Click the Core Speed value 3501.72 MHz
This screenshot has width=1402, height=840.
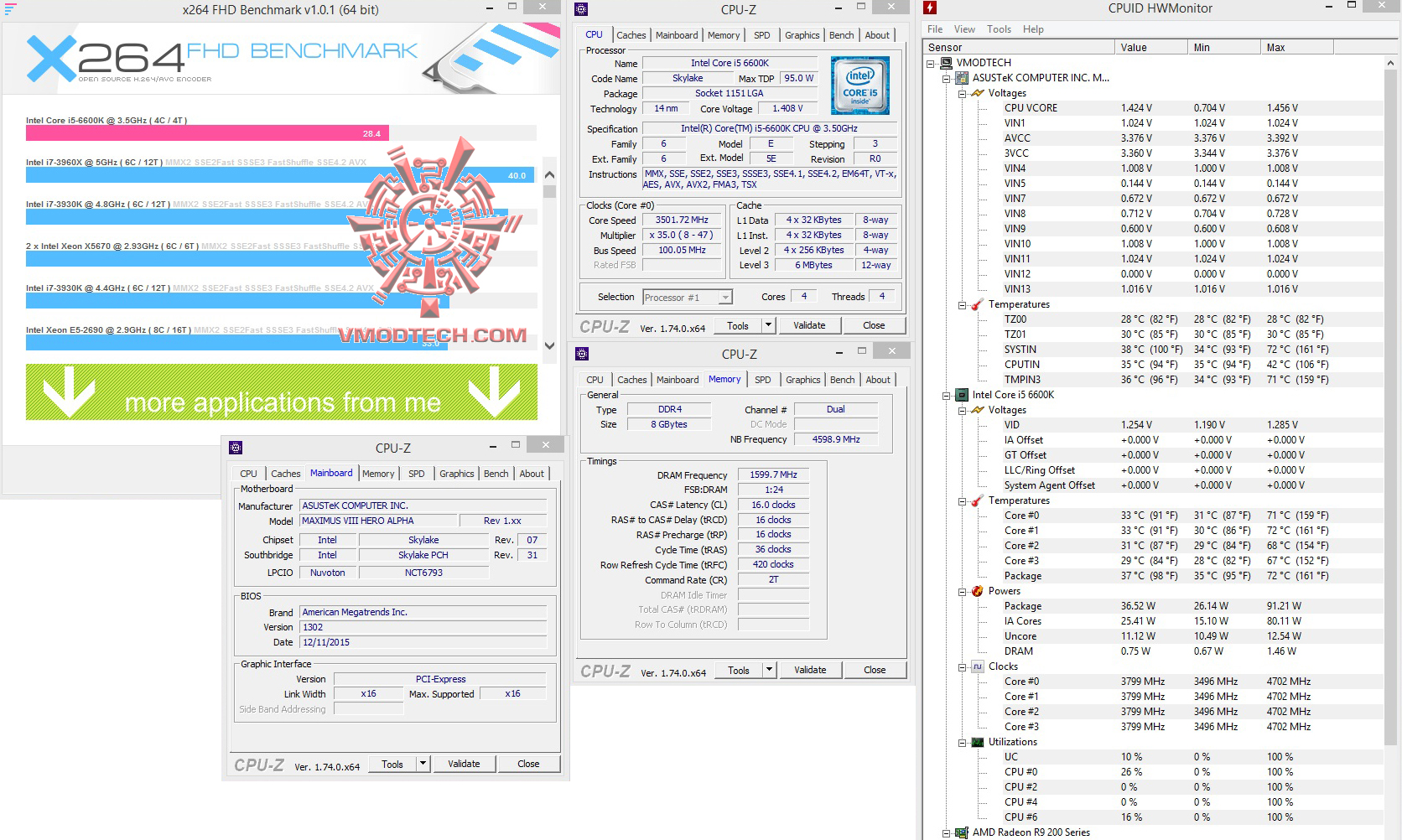tap(682, 220)
